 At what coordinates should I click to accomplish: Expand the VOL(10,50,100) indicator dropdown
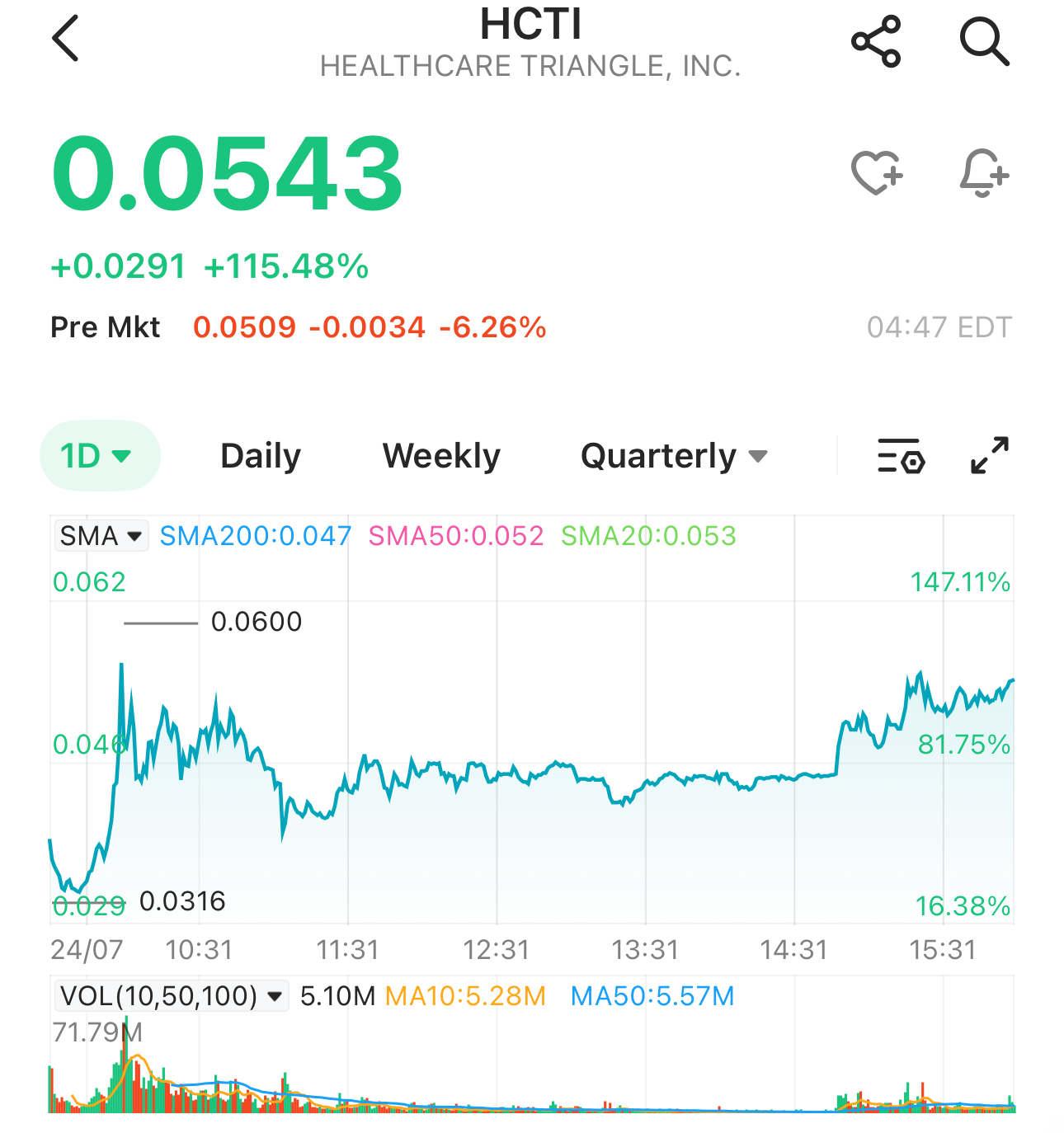[x=172, y=996]
